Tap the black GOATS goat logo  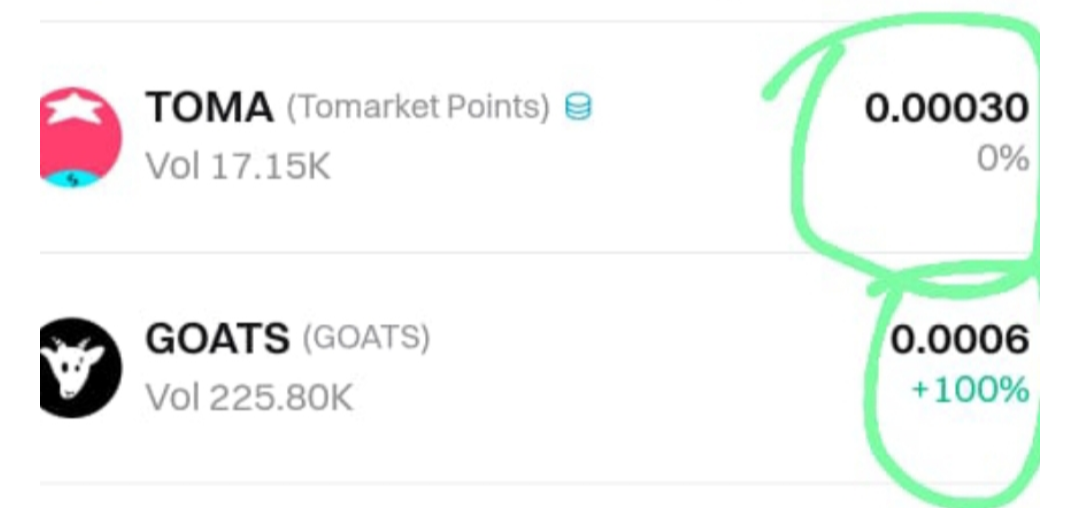pos(80,368)
